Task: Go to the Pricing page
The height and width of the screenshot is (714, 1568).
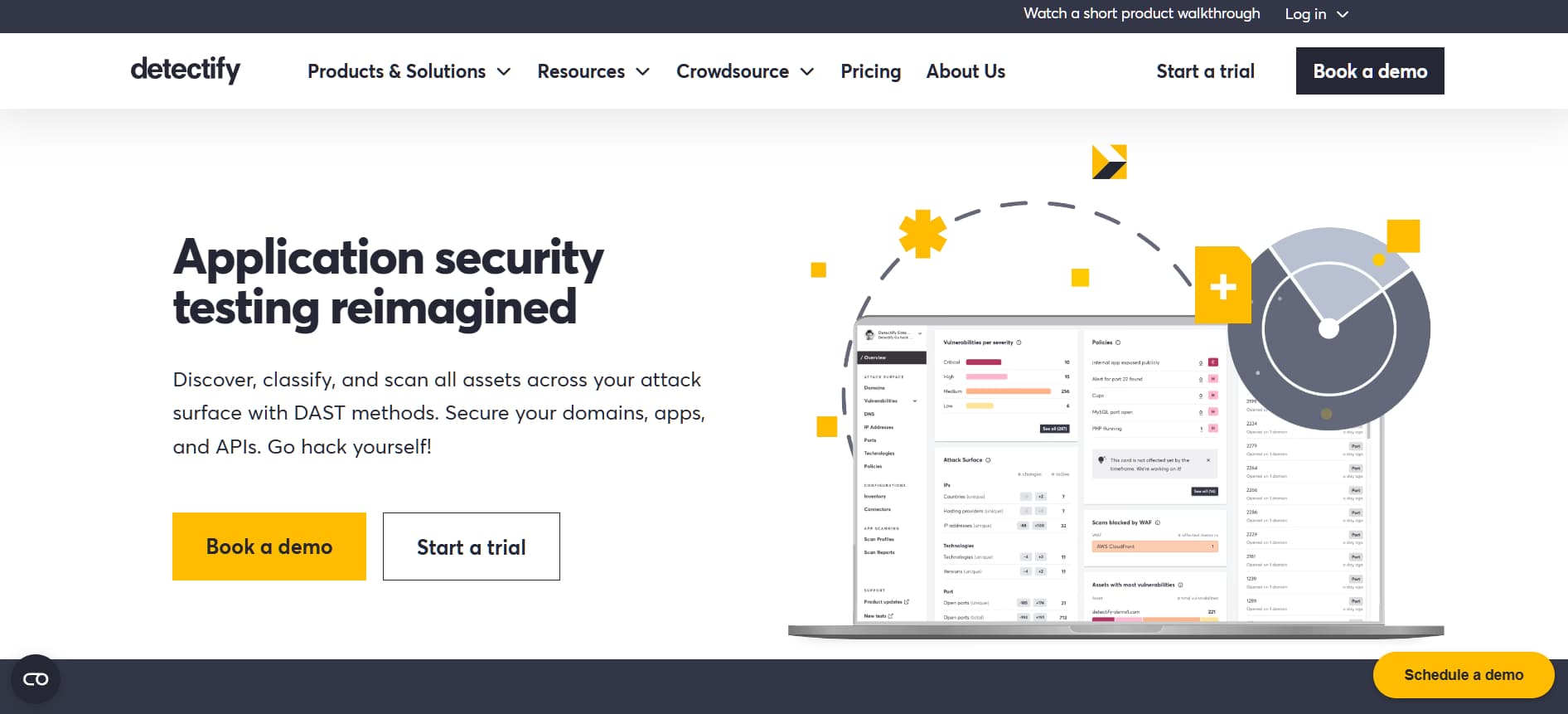Action: click(870, 71)
